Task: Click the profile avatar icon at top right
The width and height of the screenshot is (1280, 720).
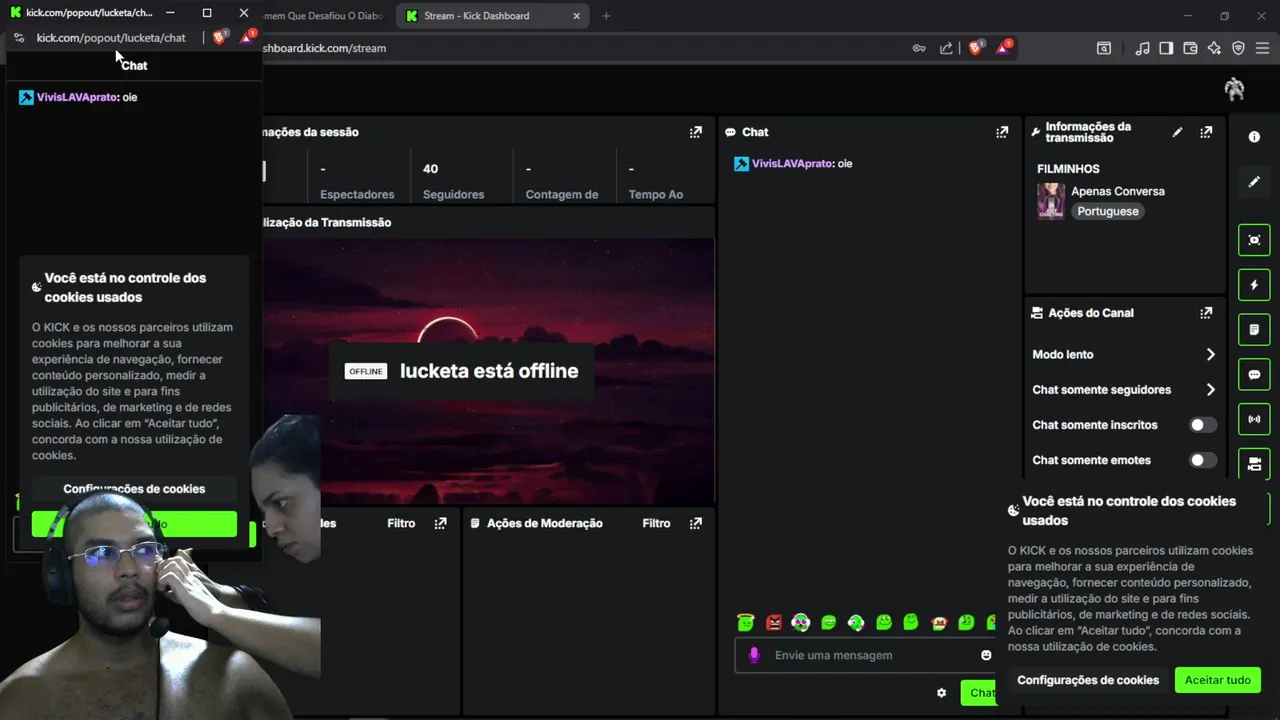Action: click(x=1235, y=89)
